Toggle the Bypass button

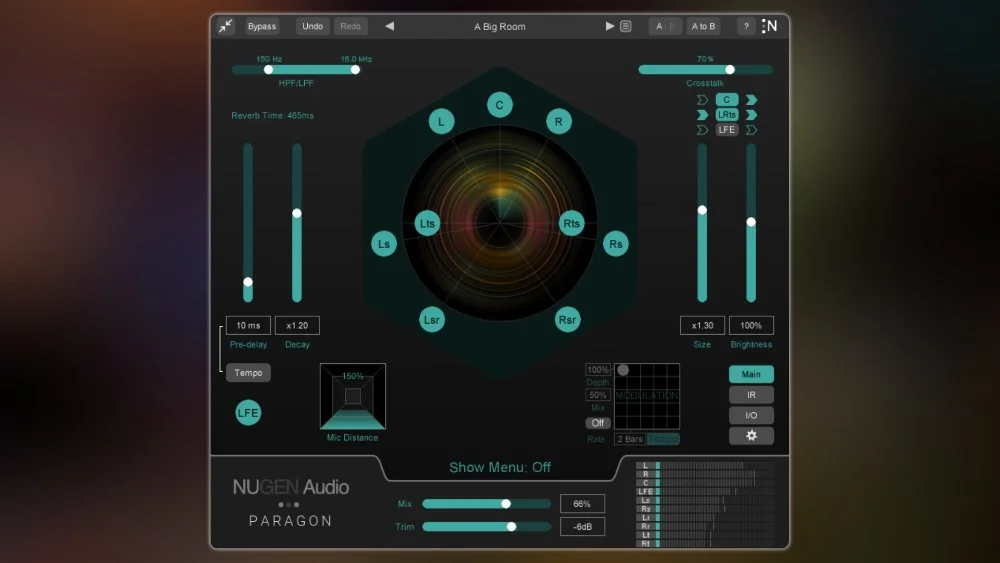pyautogui.click(x=262, y=26)
